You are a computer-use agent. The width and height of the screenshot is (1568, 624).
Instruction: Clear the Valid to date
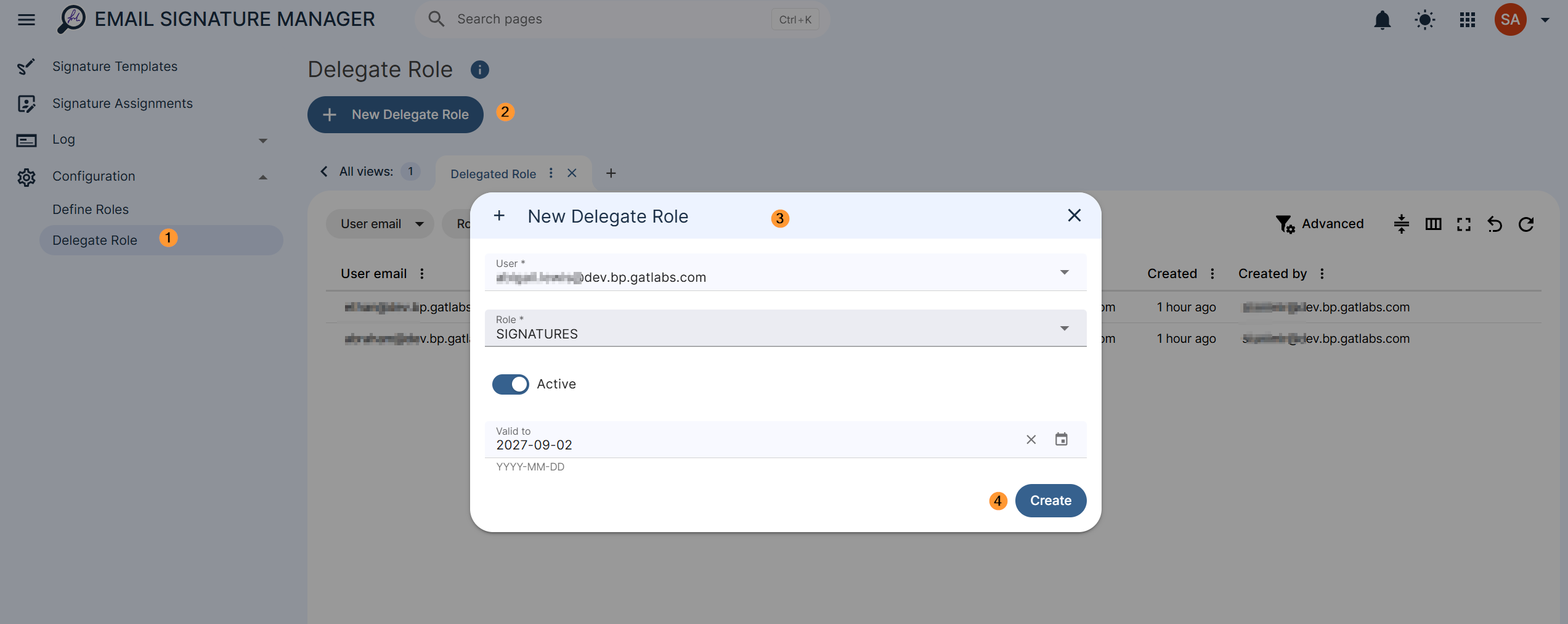point(1031,439)
